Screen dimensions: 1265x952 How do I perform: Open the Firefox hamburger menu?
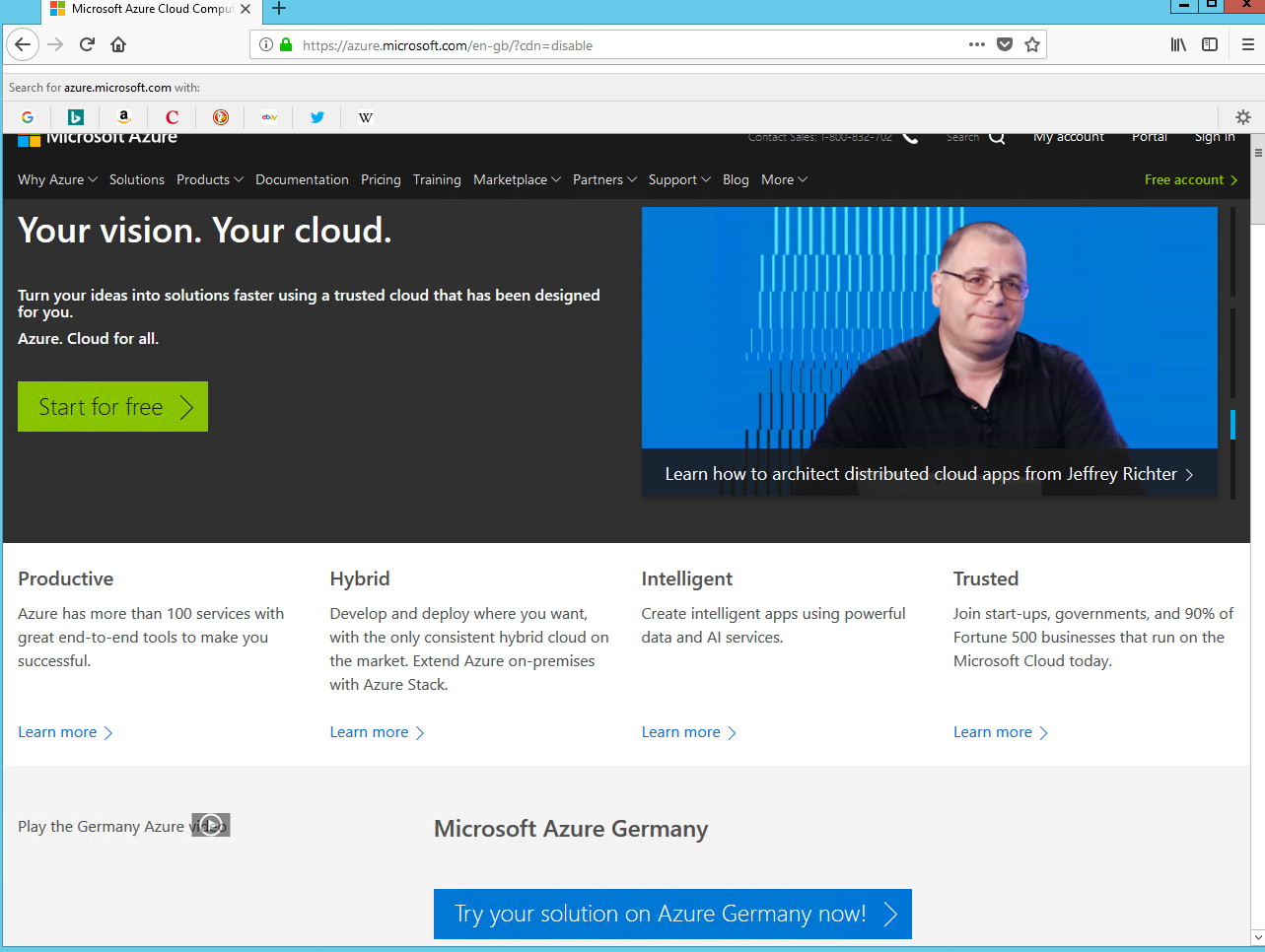[1247, 44]
